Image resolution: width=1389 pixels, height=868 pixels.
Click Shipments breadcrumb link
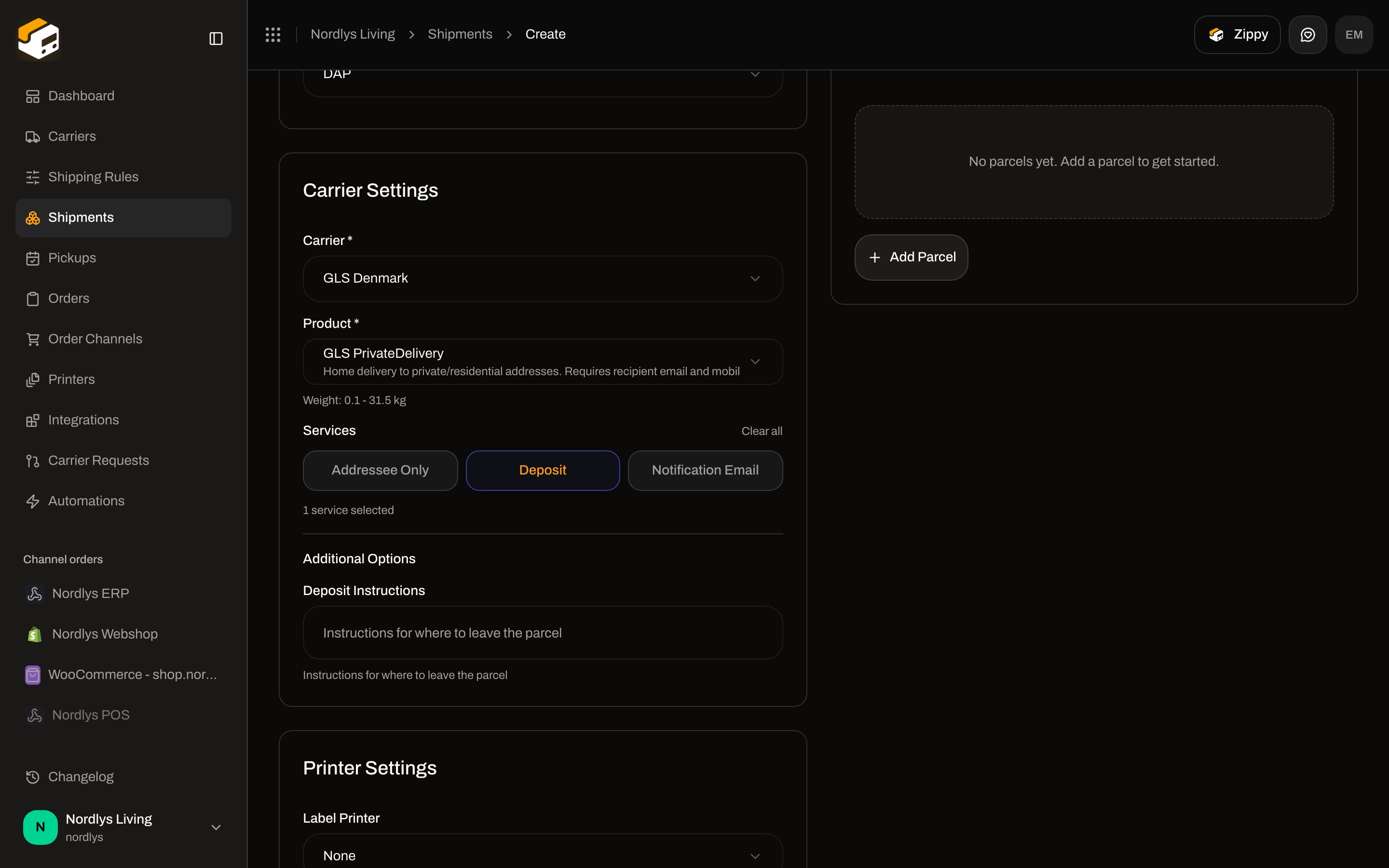pyautogui.click(x=460, y=34)
